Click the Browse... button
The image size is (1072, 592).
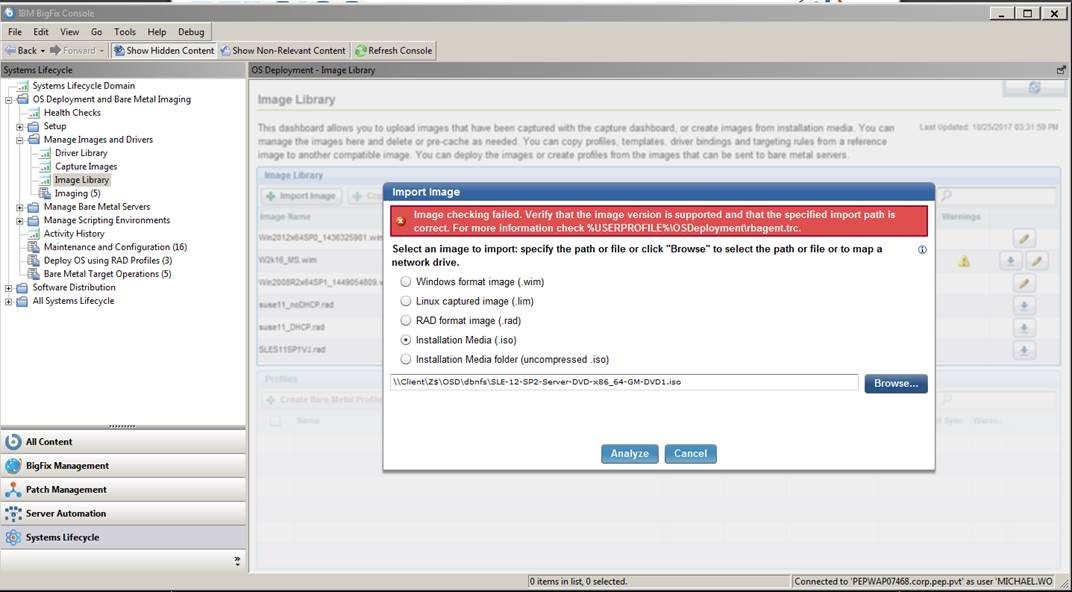895,384
